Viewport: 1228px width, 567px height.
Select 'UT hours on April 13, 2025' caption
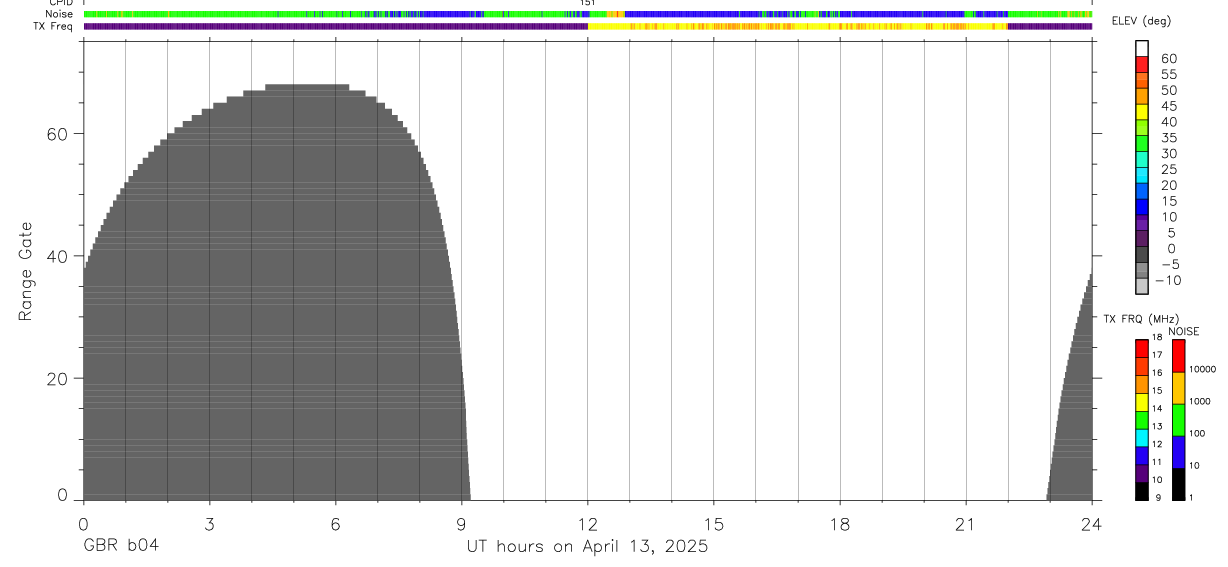pyautogui.click(x=587, y=546)
